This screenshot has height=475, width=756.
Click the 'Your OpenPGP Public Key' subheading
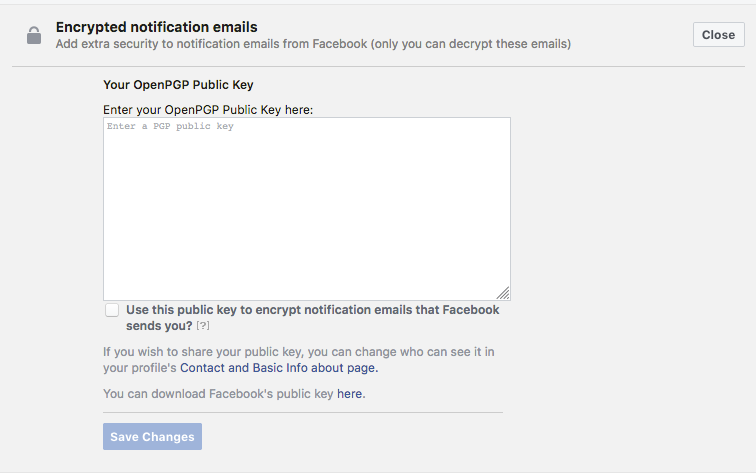178,85
